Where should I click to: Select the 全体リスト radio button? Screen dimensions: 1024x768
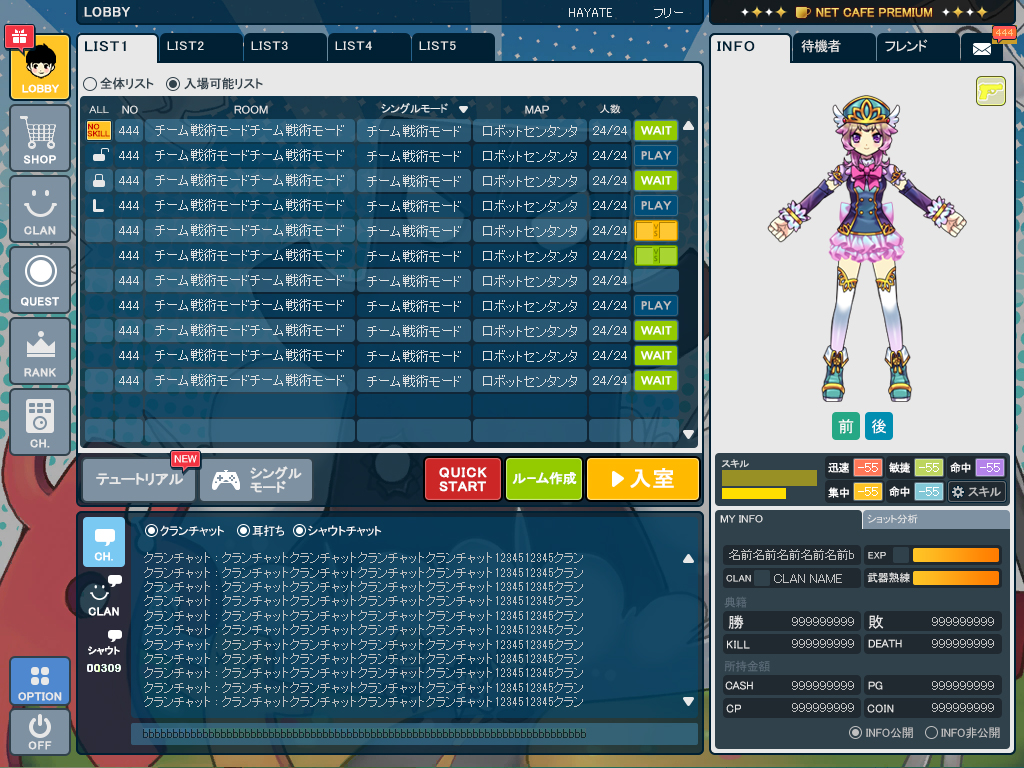[x=90, y=84]
